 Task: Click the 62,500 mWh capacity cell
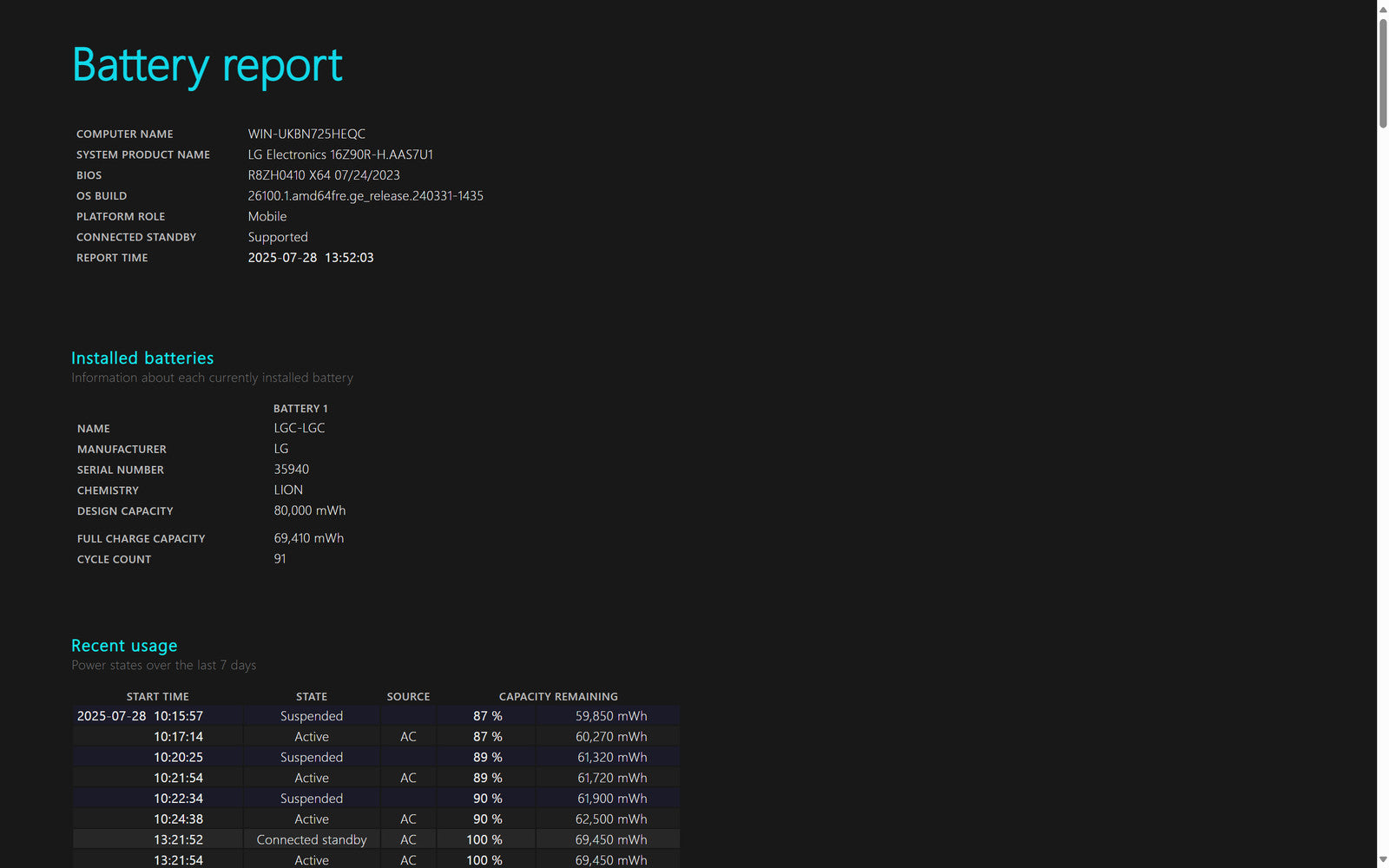tap(611, 819)
